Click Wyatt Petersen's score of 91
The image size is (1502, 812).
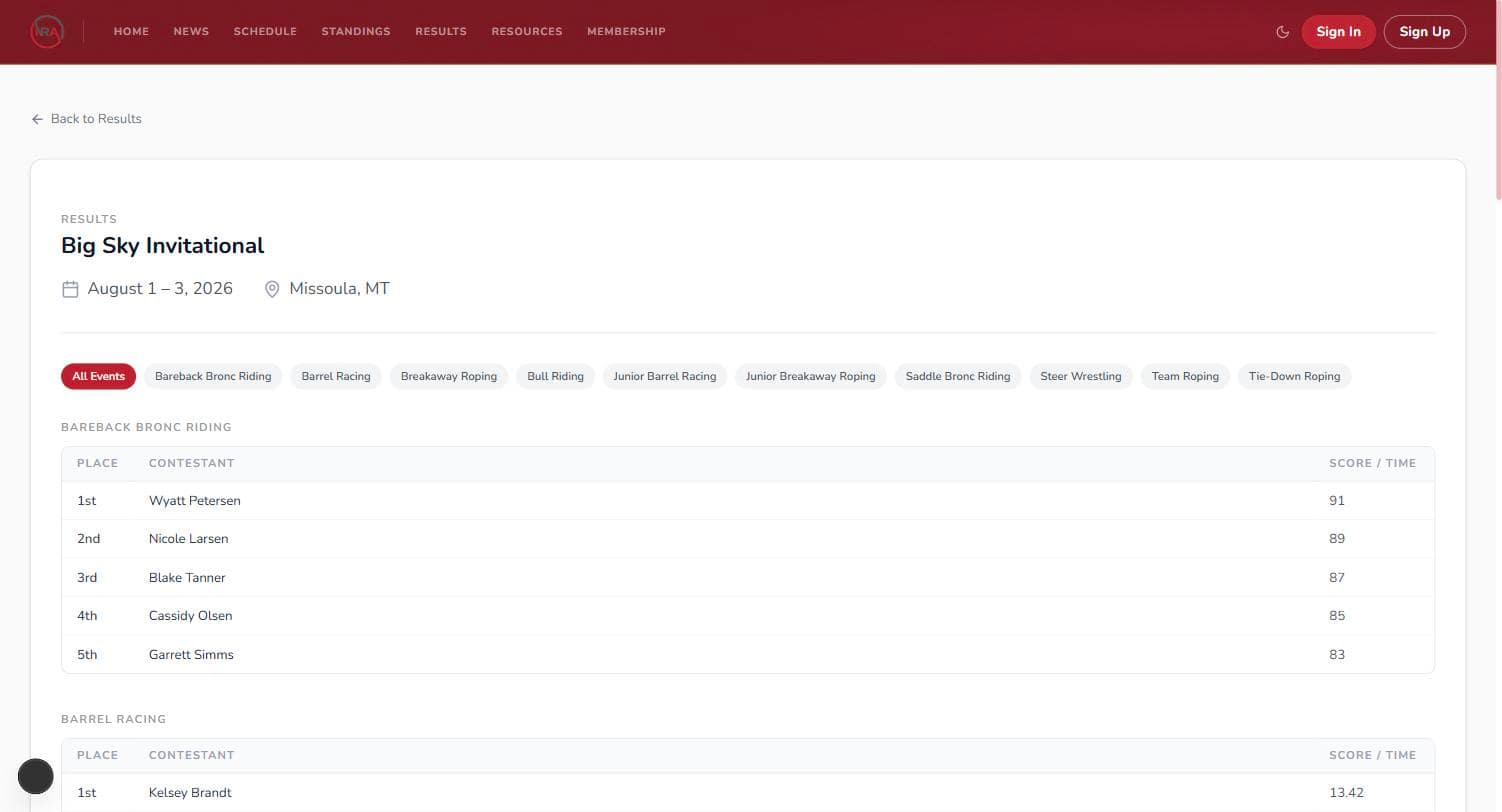[1337, 501]
